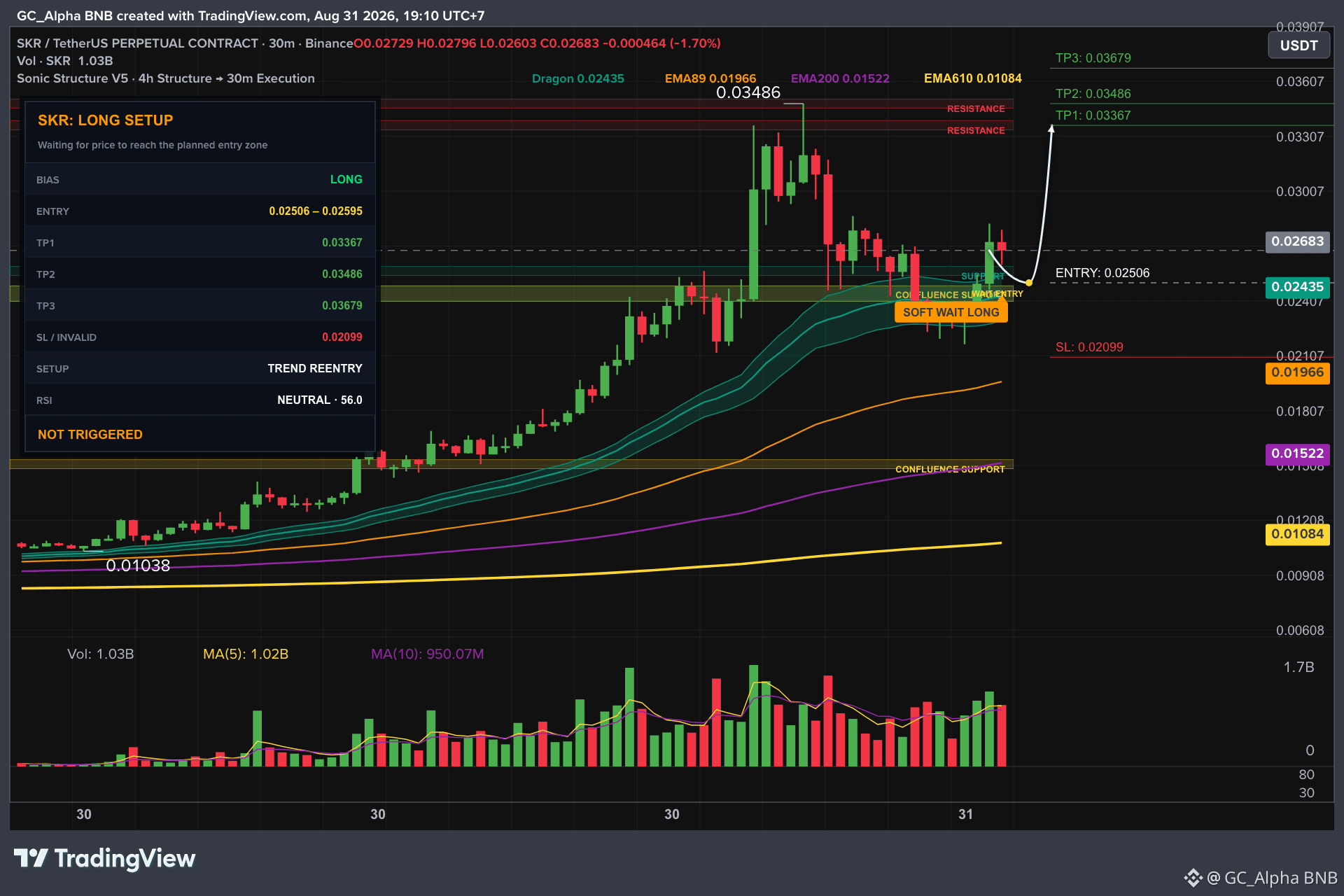Screen dimensions: 1344x896
Task: Click the 0.03679 value in the TP3 table row
Action: (x=342, y=306)
